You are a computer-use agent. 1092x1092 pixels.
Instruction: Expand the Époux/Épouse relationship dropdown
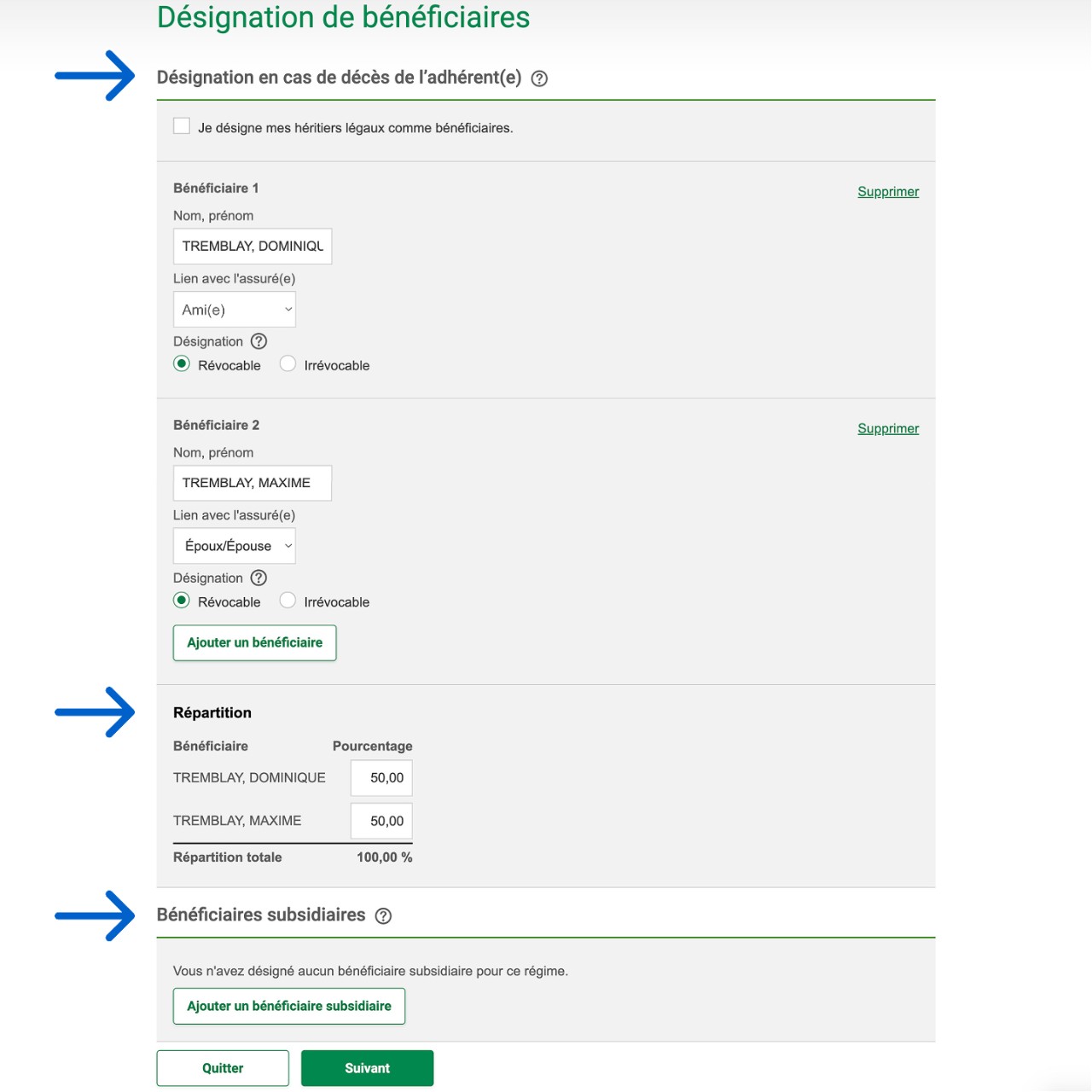pos(235,546)
